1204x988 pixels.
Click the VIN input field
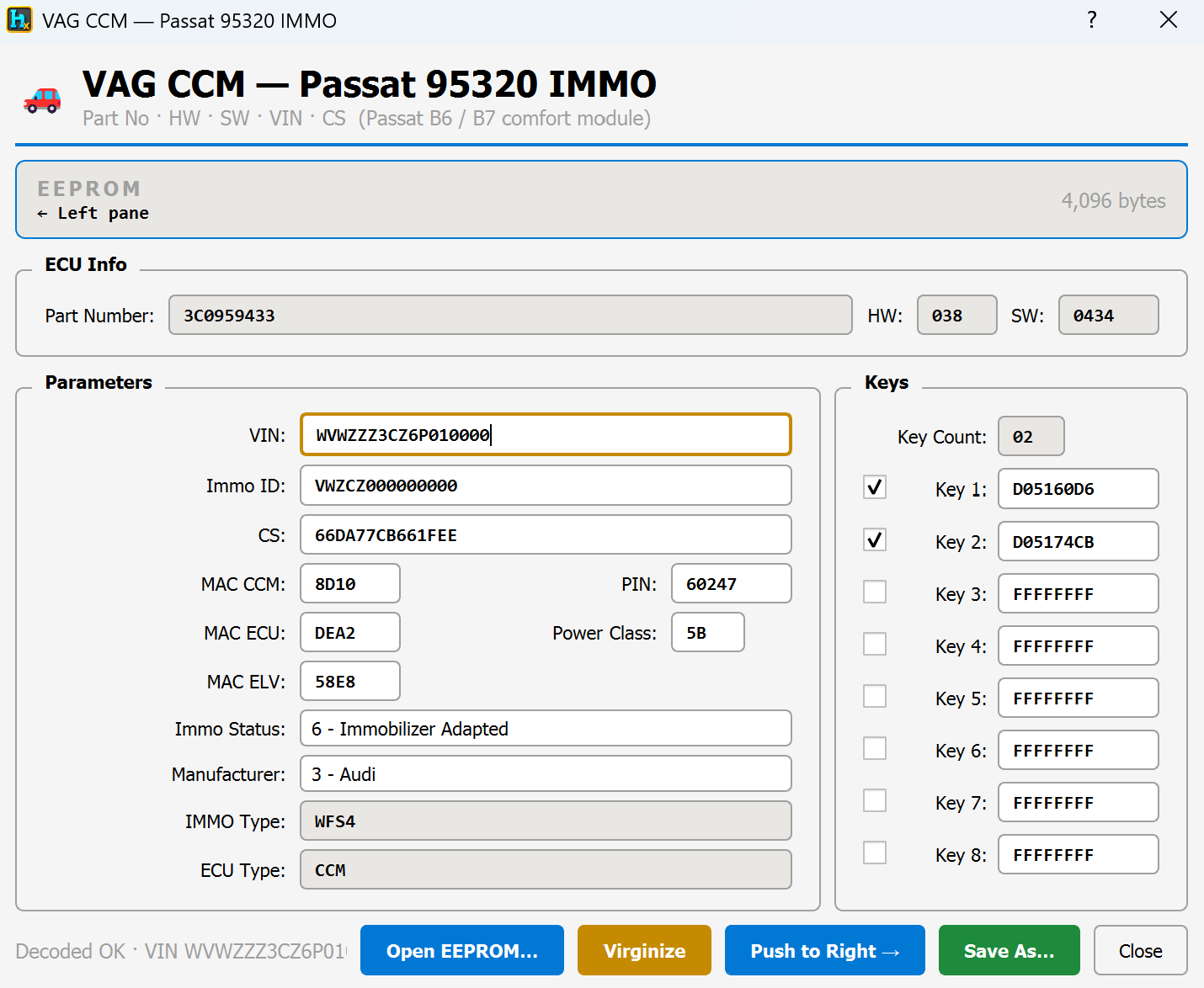pyautogui.click(x=546, y=434)
